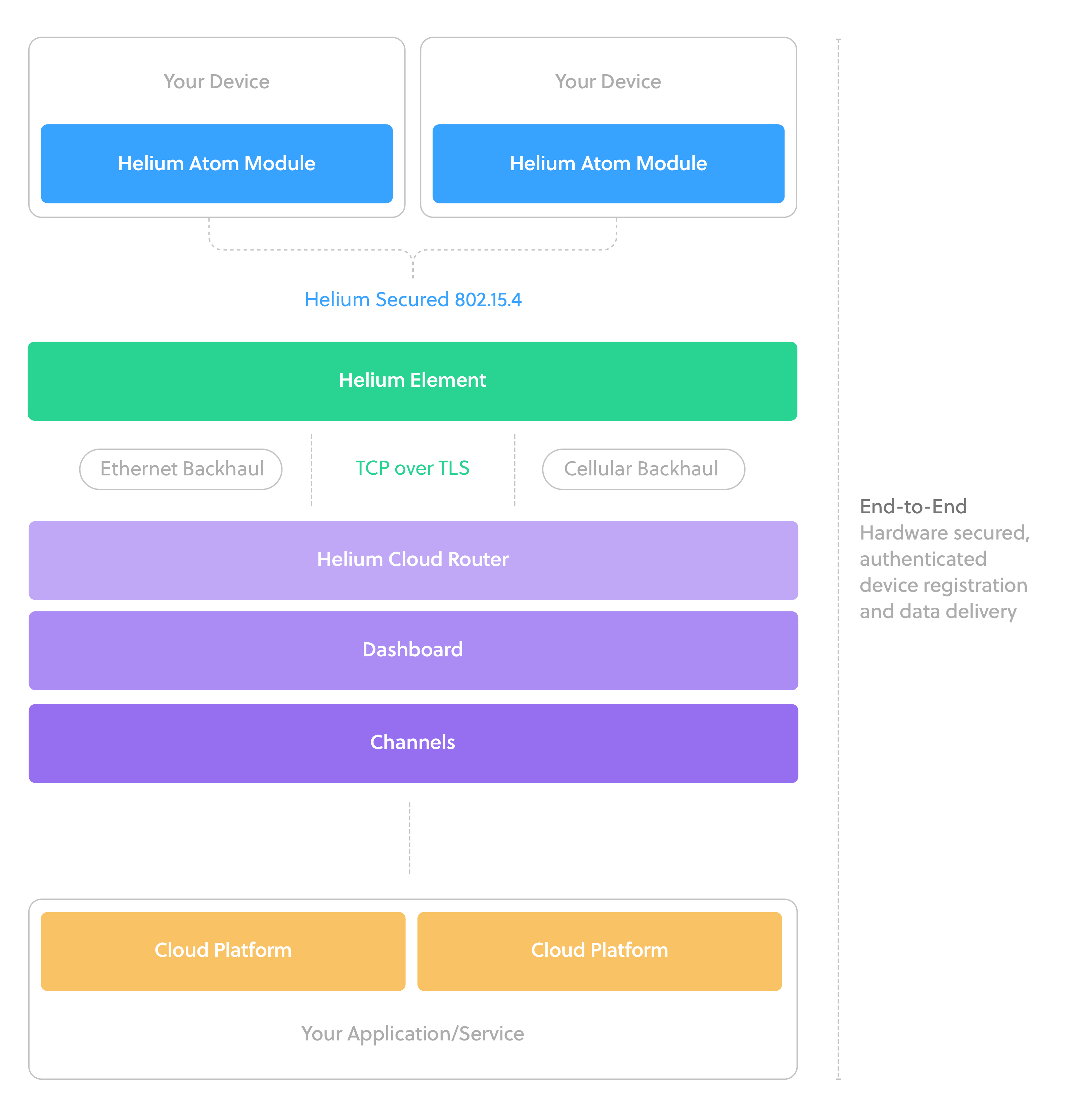This screenshot has width=1068, height=1120.
Task: Click the right Cloud Platform box
Action: click(599, 950)
